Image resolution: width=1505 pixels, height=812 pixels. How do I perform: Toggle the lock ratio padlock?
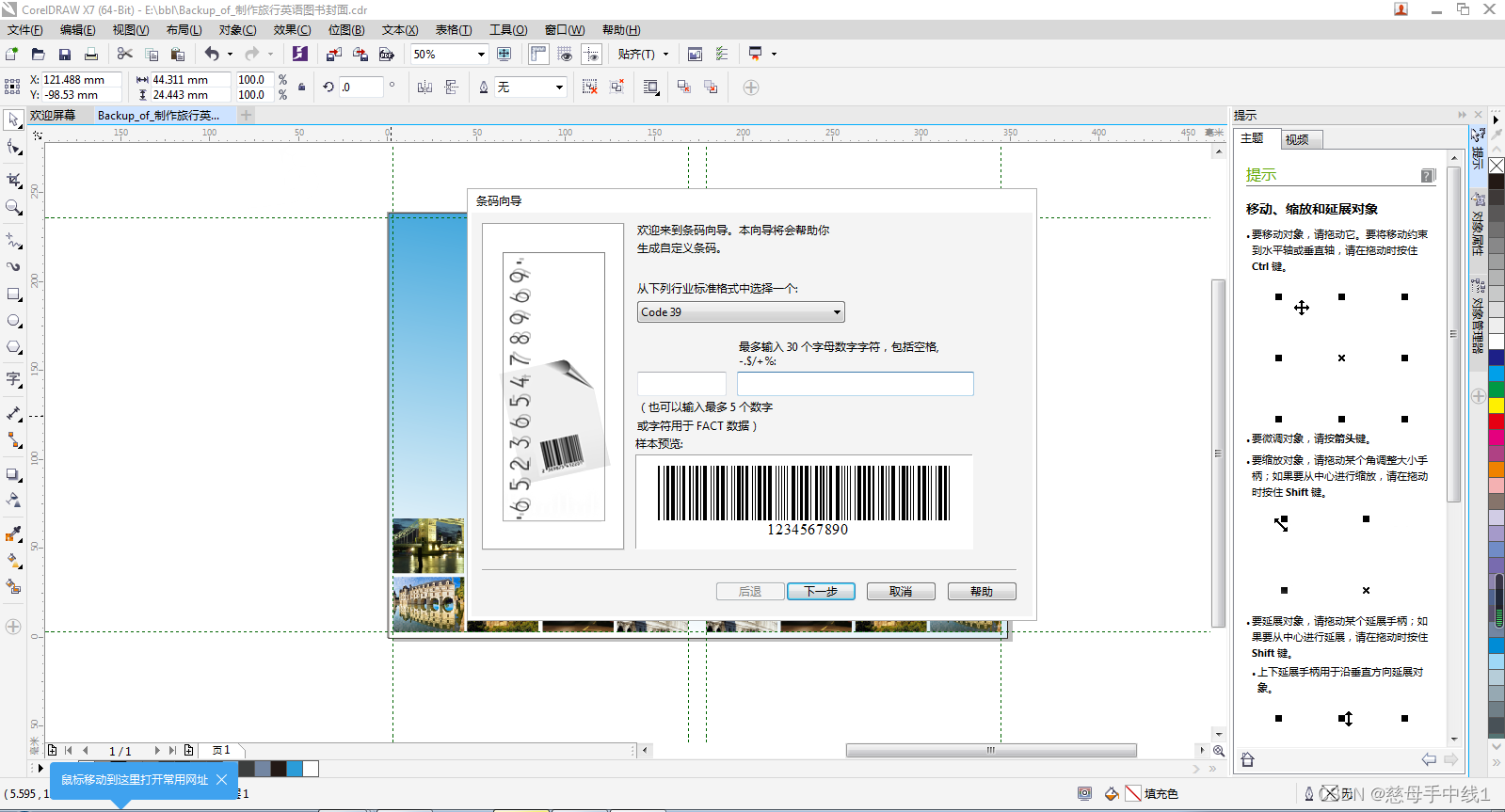click(x=301, y=87)
